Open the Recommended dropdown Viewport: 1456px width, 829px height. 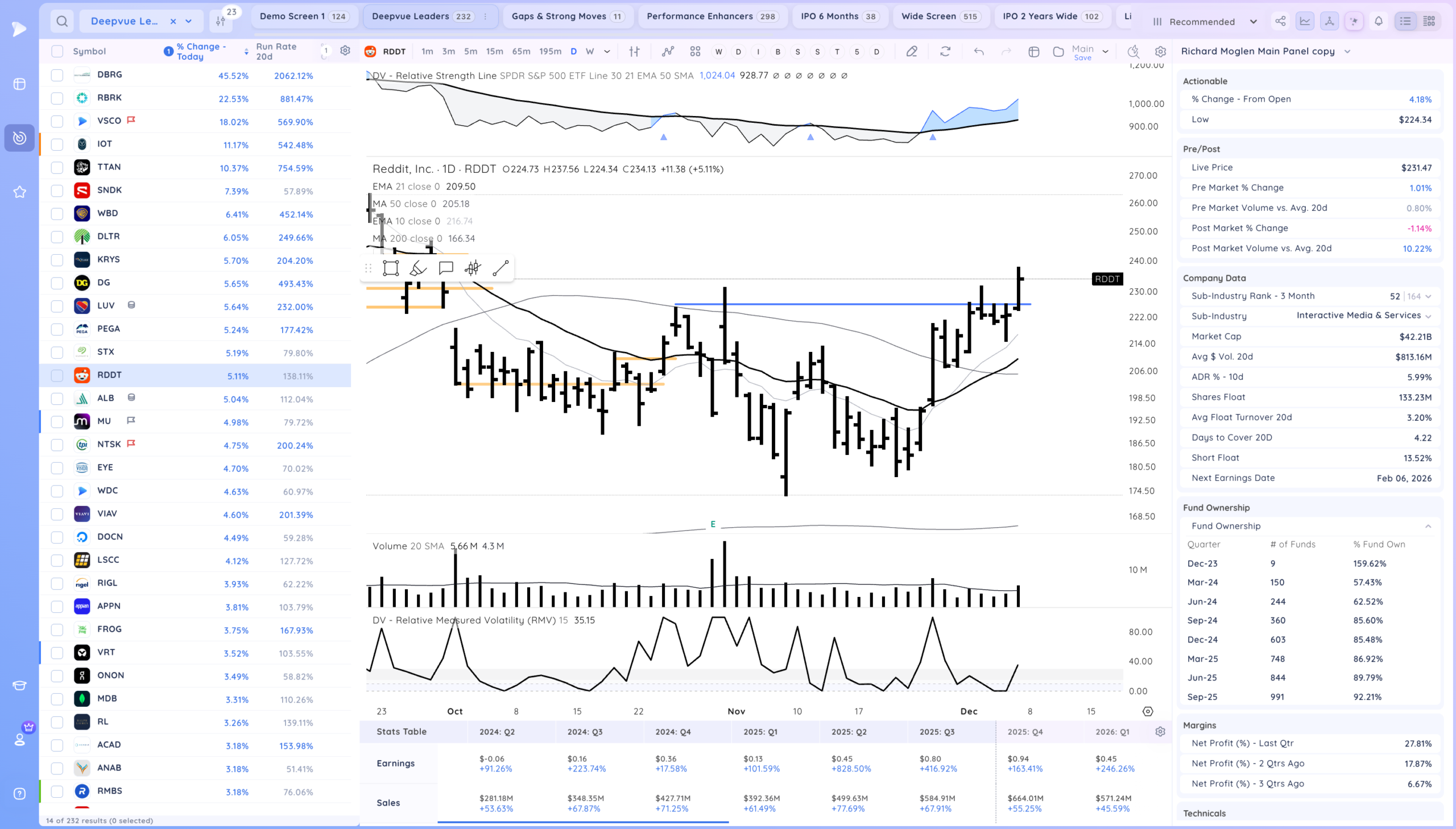1205,22
